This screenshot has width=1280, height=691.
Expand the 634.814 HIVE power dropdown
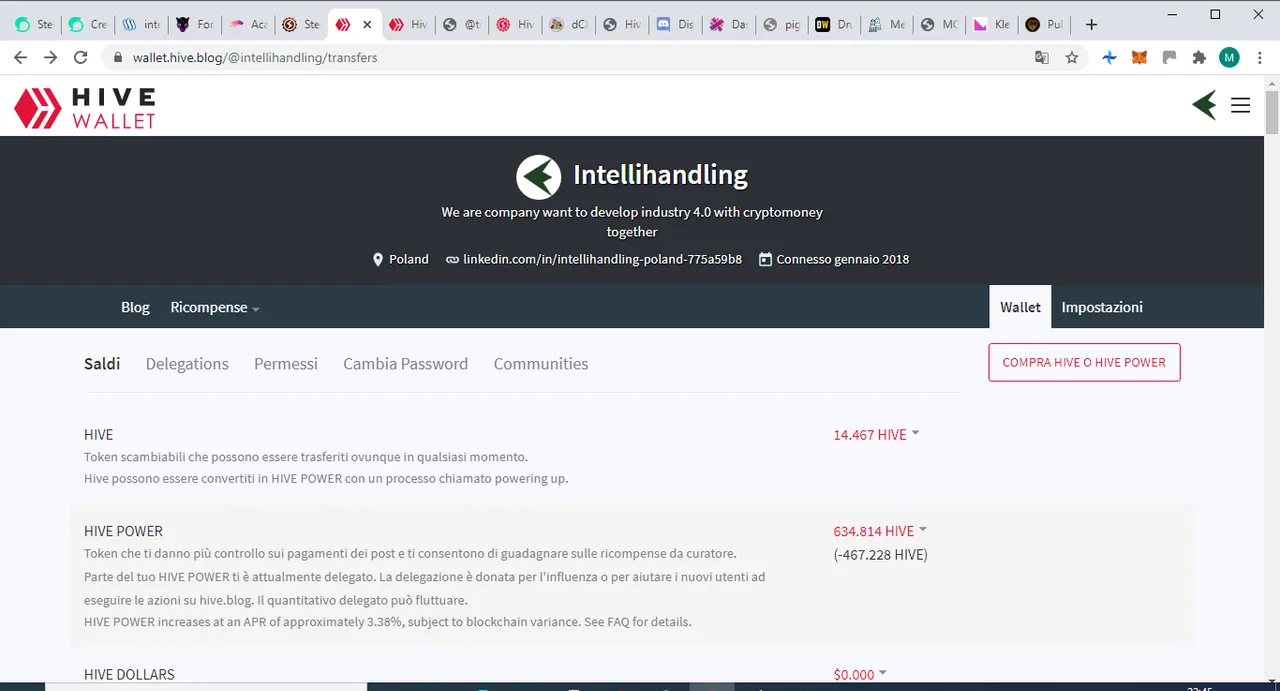(880, 531)
